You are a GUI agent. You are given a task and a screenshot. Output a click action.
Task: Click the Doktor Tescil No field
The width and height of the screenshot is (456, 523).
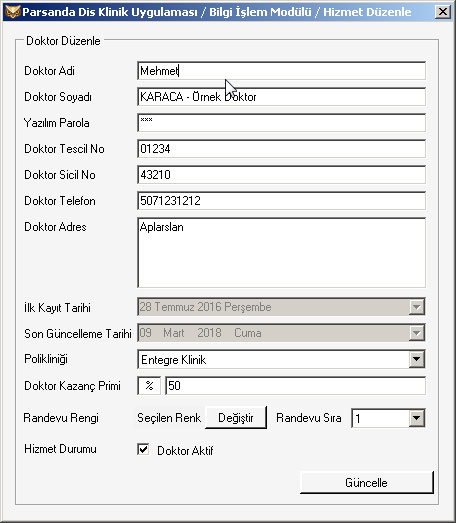[x=282, y=149]
